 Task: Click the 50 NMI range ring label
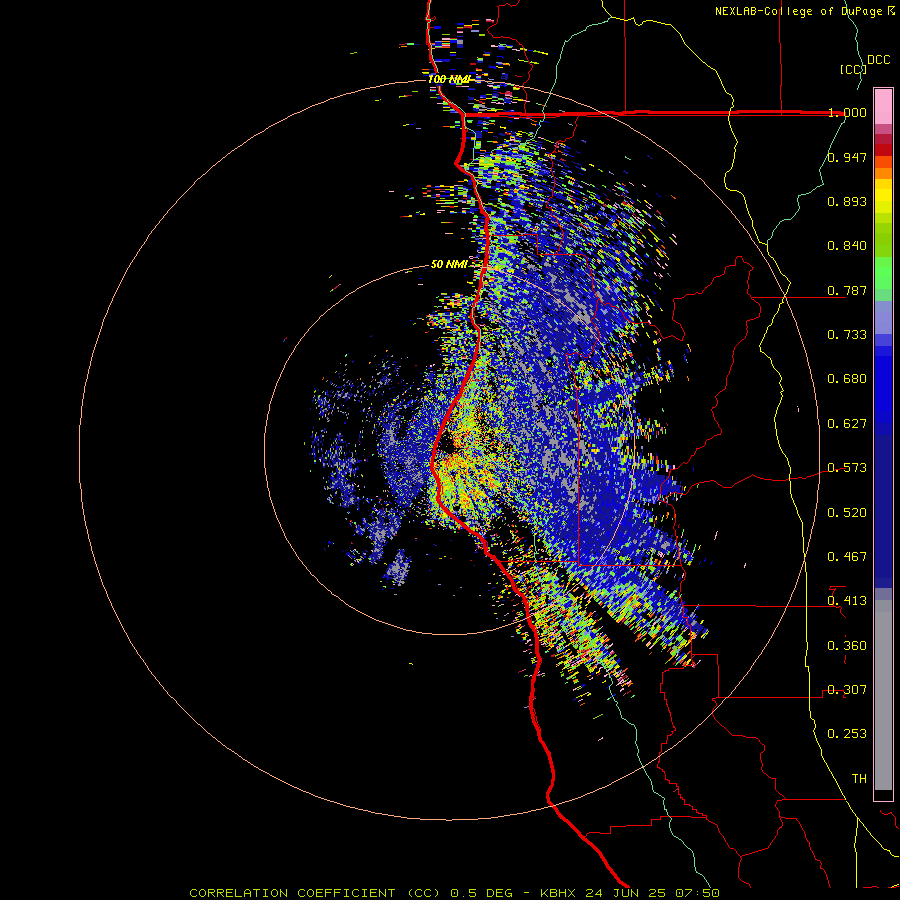pos(449,264)
